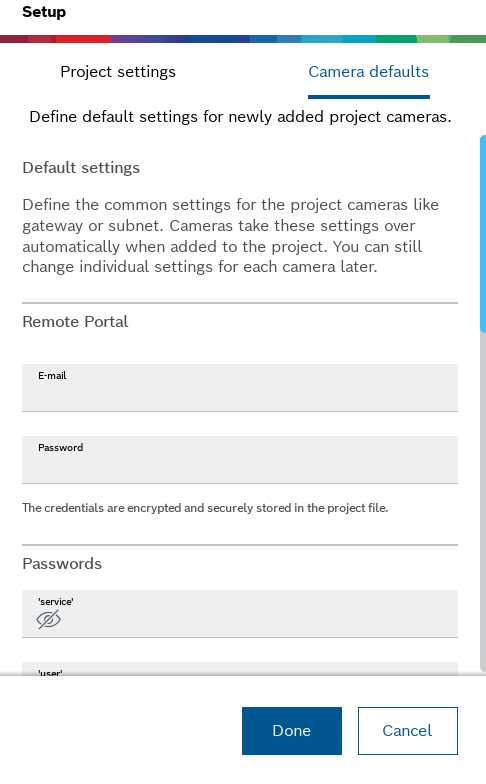The height and width of the screenshot is (784, 486).
Task: Click the 'newly added project cameras' subtitle text
Action: 240,116
